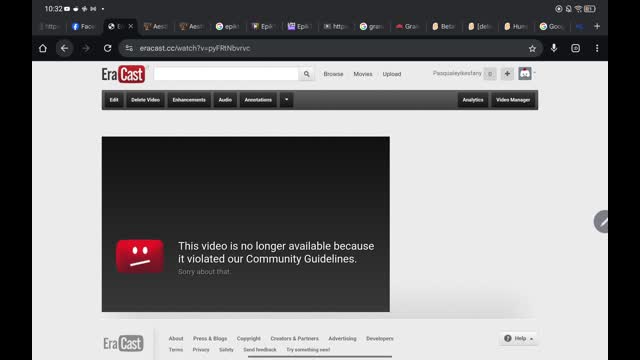The height and width of the screenshot is (360, 640).
Task: Switch to the Hum tab
Action: coord(515,27)
